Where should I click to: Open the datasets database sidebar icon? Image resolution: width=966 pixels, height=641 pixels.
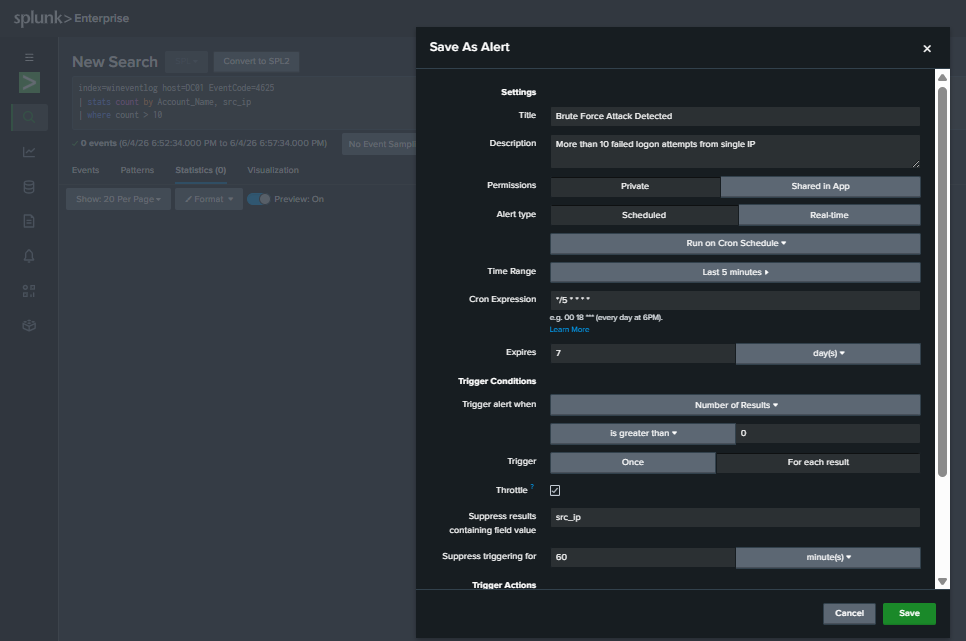click(x=29, y=187)
